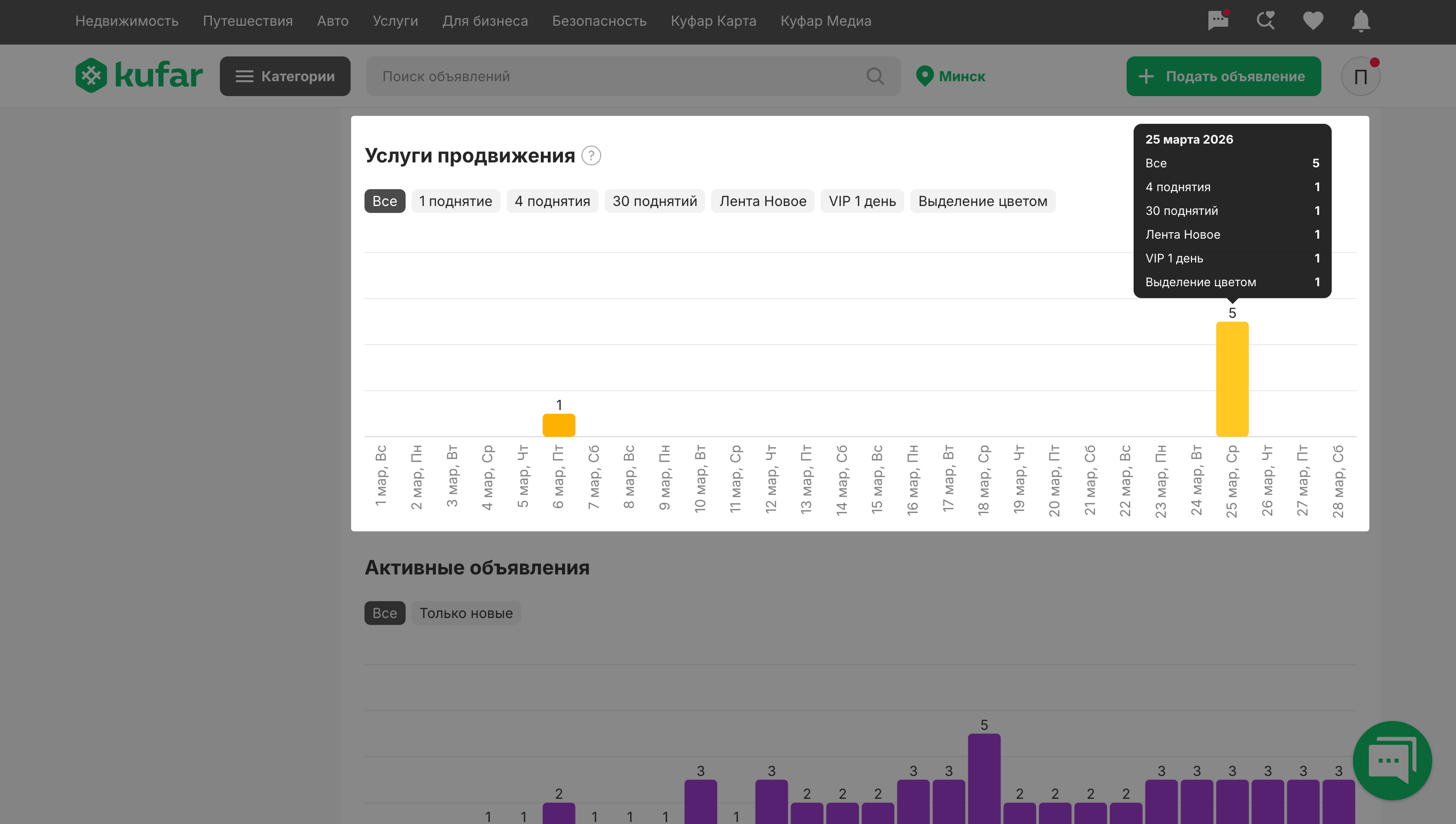Filter by VIP 1 день chip
The image size is (1456, 824).
[862, 201]
